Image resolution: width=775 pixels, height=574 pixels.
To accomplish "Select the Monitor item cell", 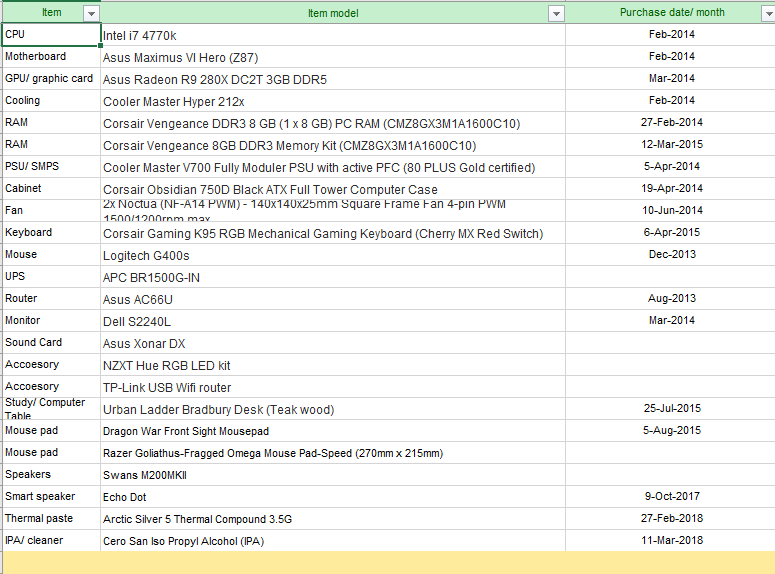I will 51,320.
